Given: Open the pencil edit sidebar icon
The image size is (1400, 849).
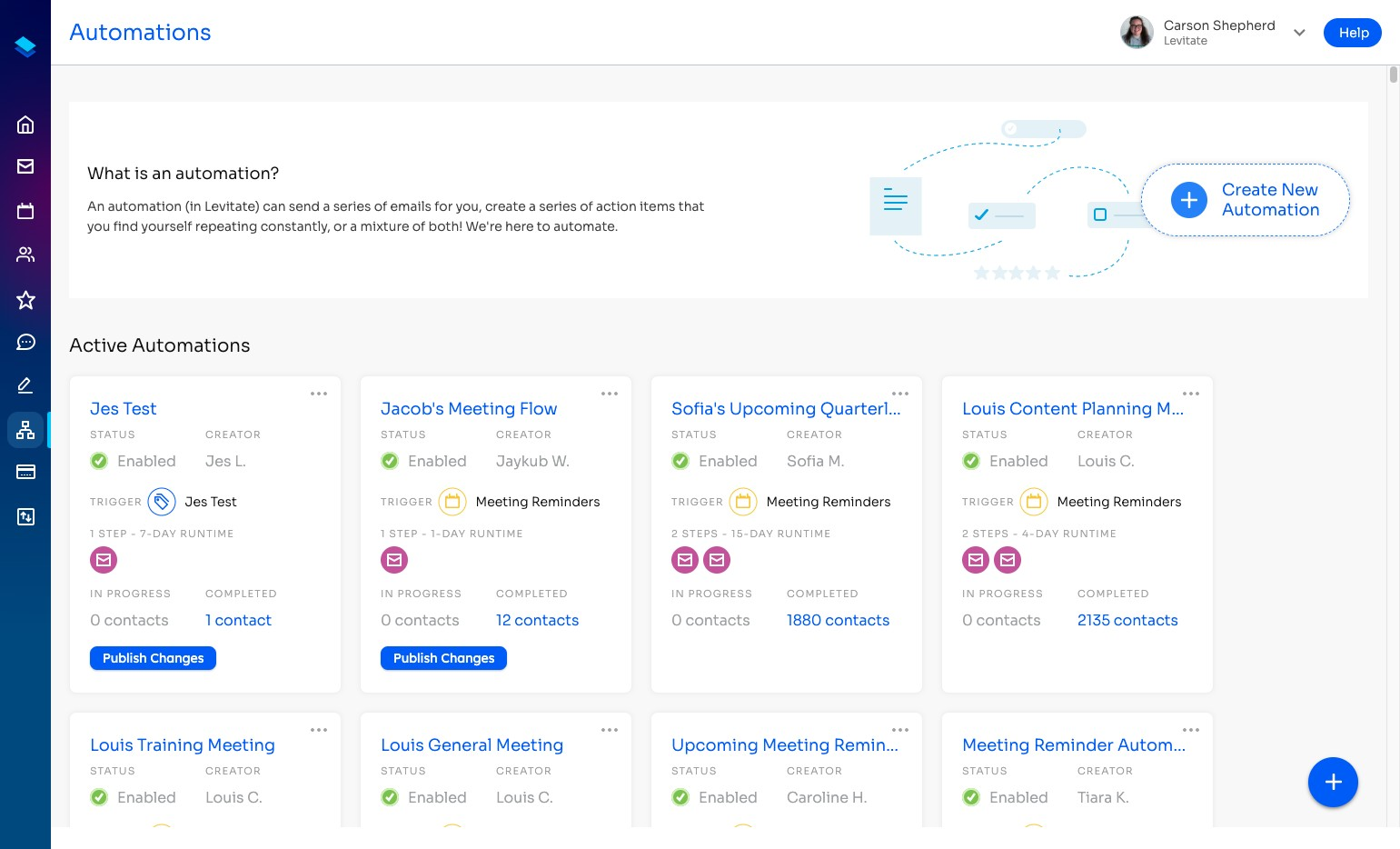Looking at the screenshot, I should [25, 385].
